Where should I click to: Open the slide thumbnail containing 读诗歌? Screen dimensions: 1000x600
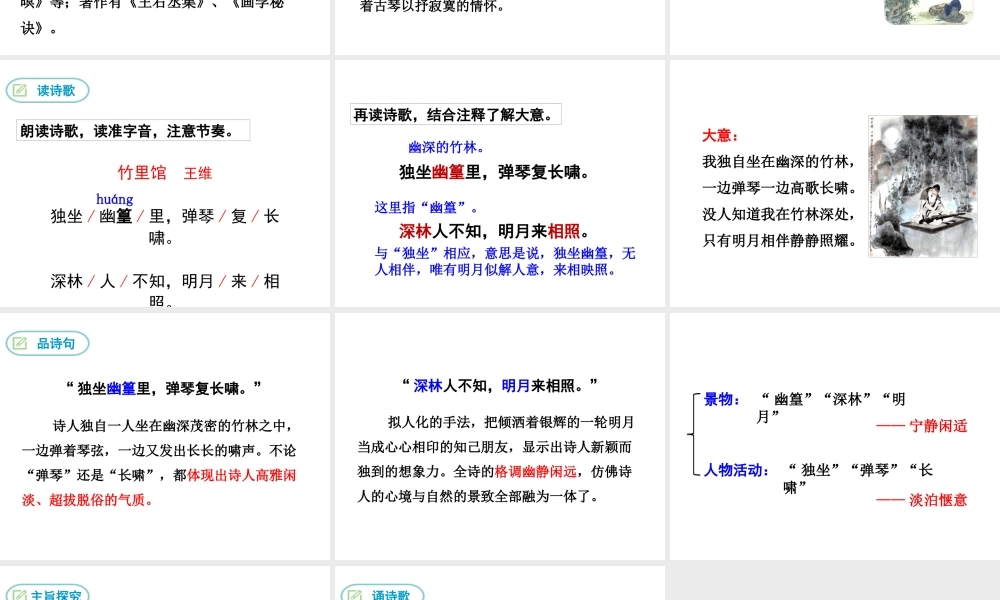coord(165,184)
